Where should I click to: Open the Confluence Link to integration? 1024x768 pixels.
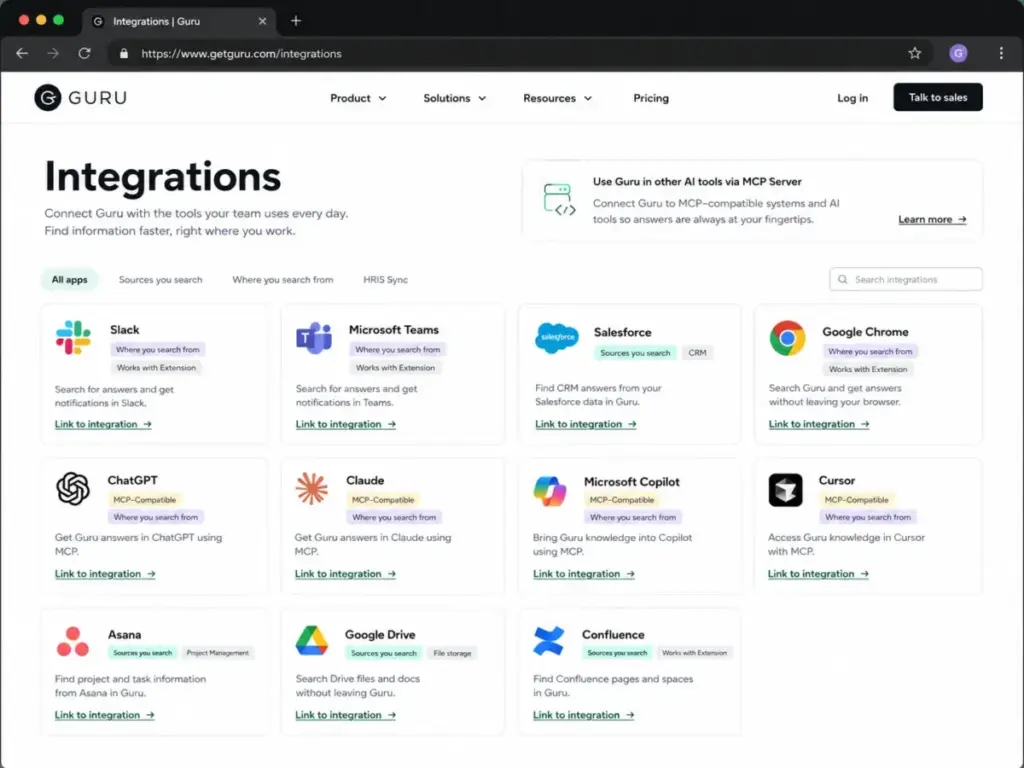[x=583, y=715]
